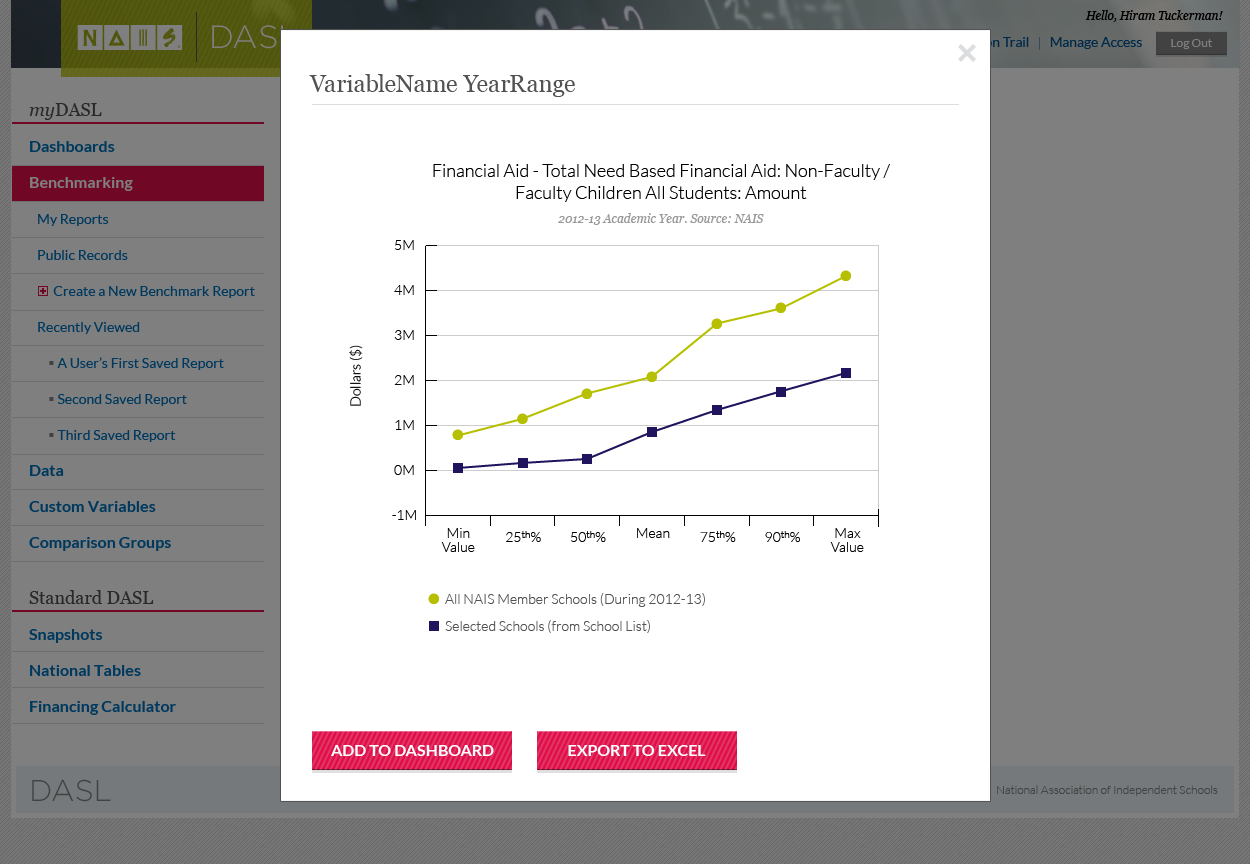
Task: Open Public Records in the sidebar
Action: [82, 255]
